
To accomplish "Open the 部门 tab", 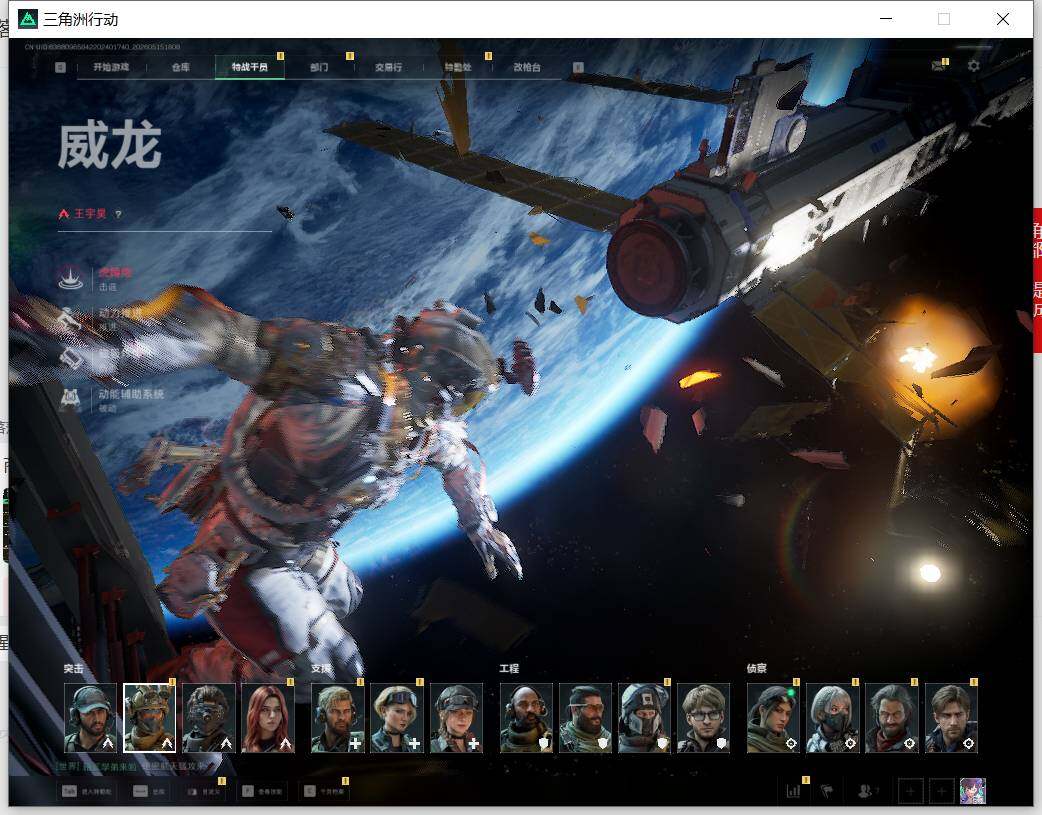I will pyautogui.click(x=319, y=67).
